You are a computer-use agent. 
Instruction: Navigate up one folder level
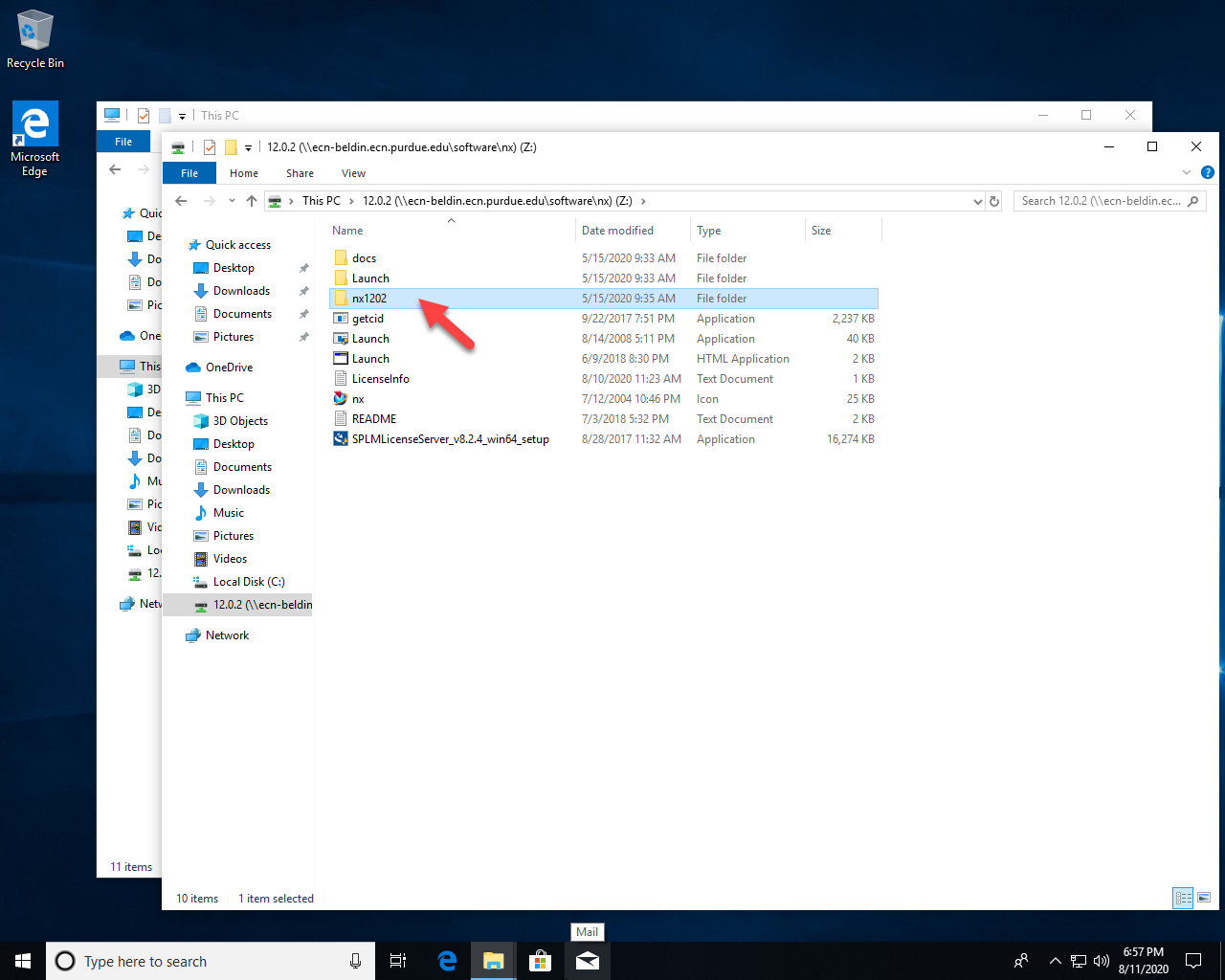tap(251, 199)
